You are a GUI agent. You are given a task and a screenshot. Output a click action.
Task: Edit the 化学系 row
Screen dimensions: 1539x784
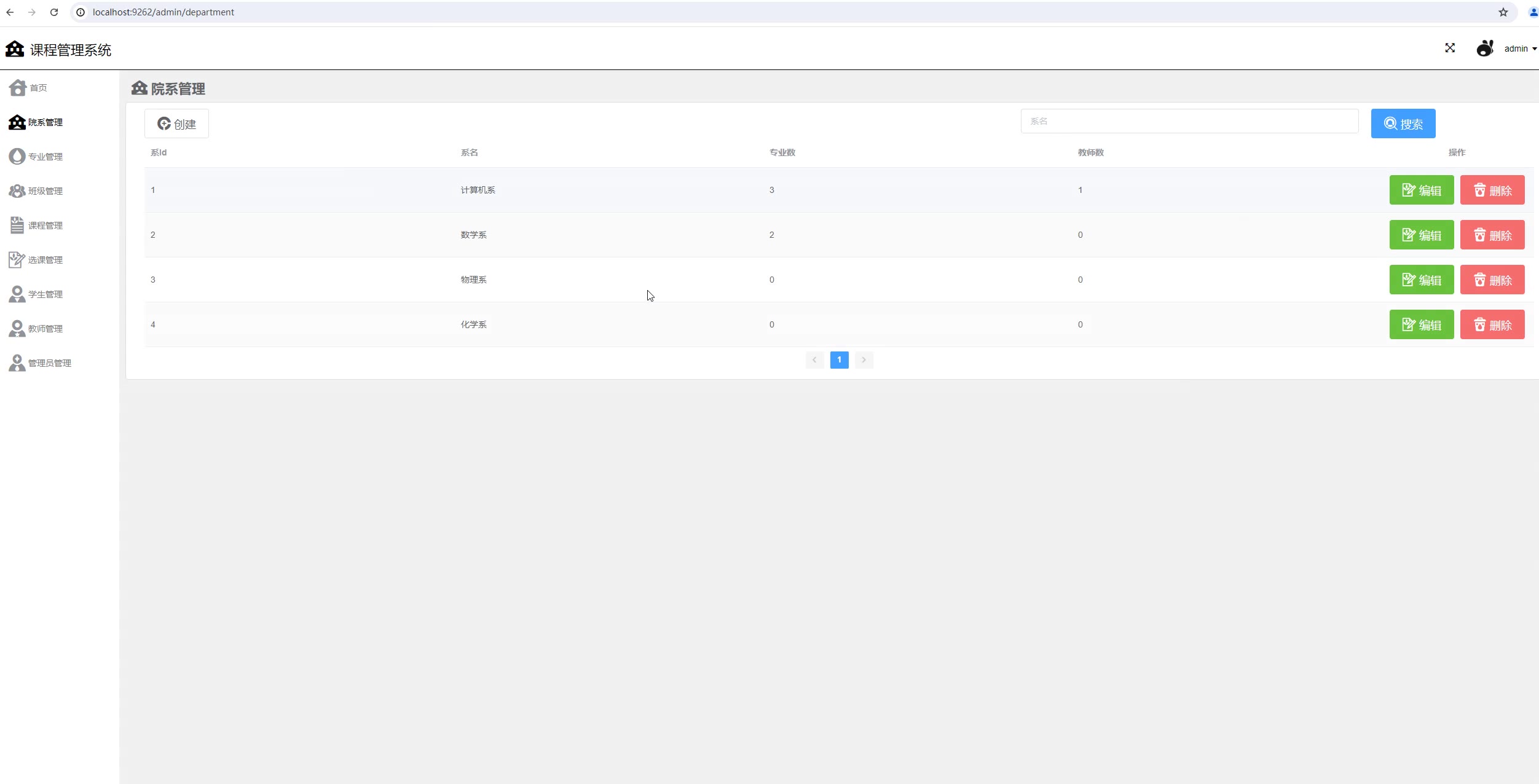tap(1422, 324)
